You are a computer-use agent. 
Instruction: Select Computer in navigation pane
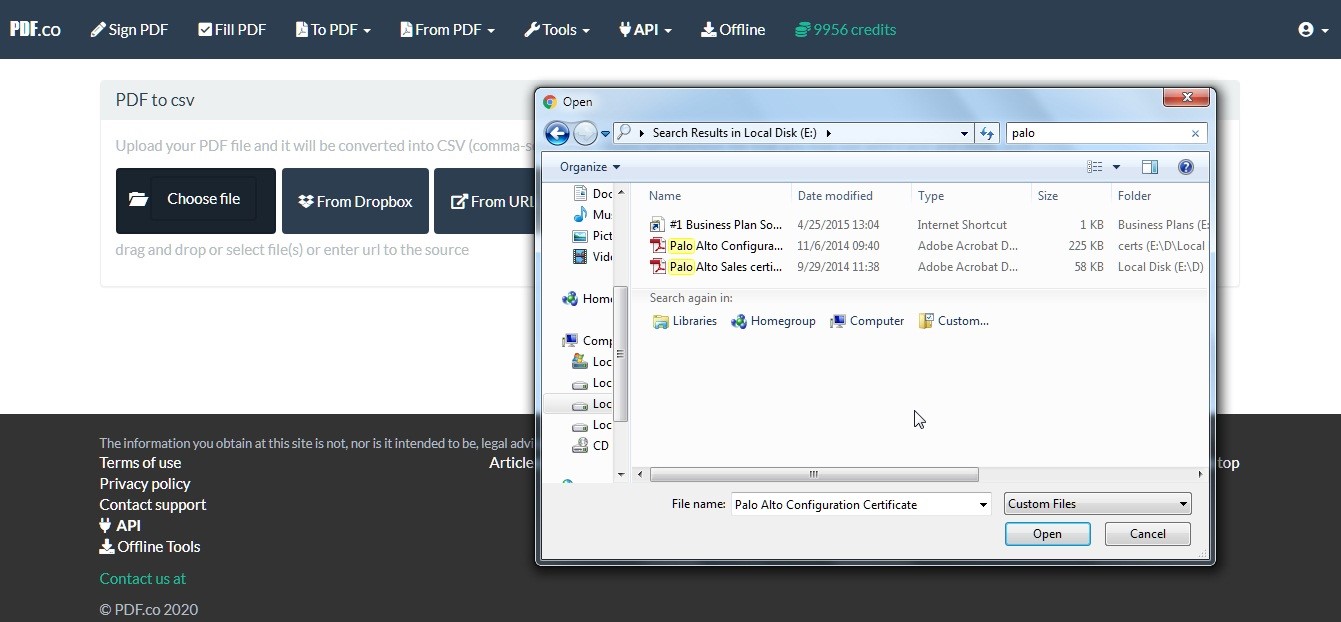588,341
